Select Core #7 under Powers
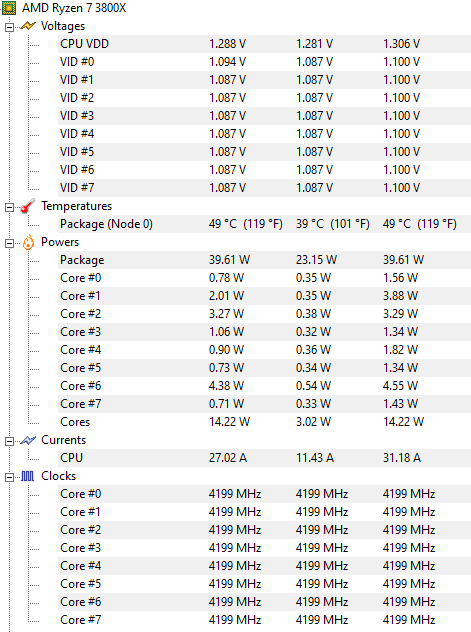The image size is (471, 632). coord(264,404)
